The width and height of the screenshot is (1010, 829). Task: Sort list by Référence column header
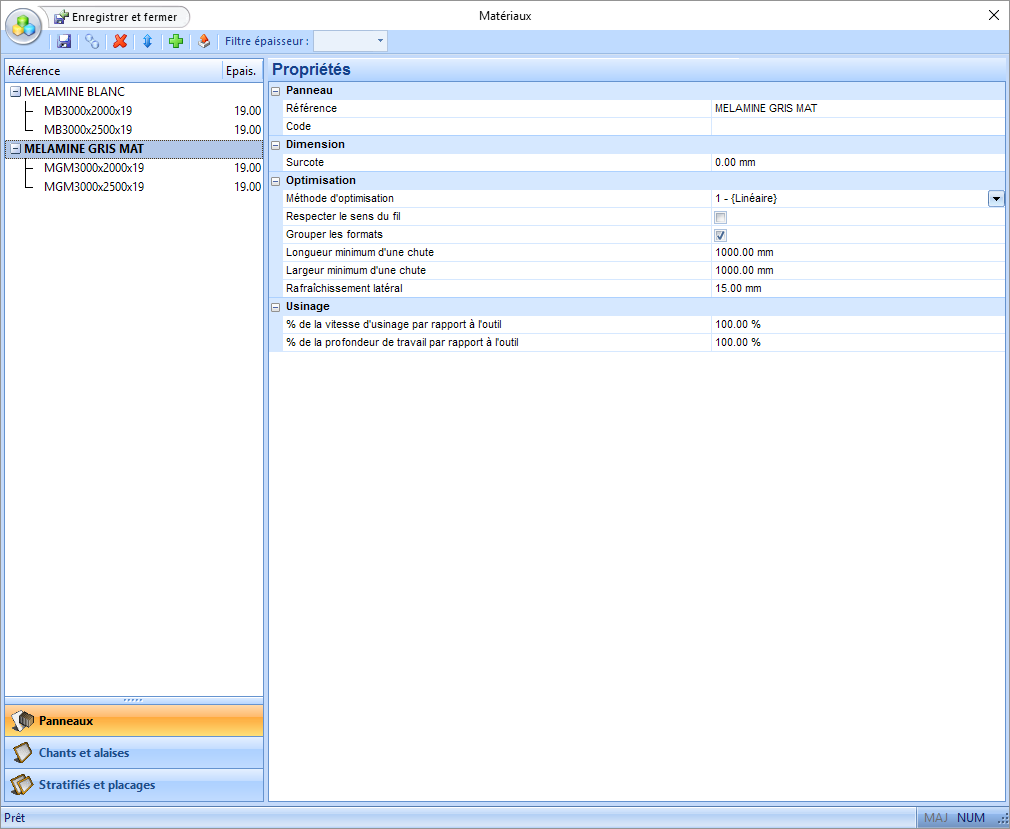pyautogui.click(x=112, y=71)
